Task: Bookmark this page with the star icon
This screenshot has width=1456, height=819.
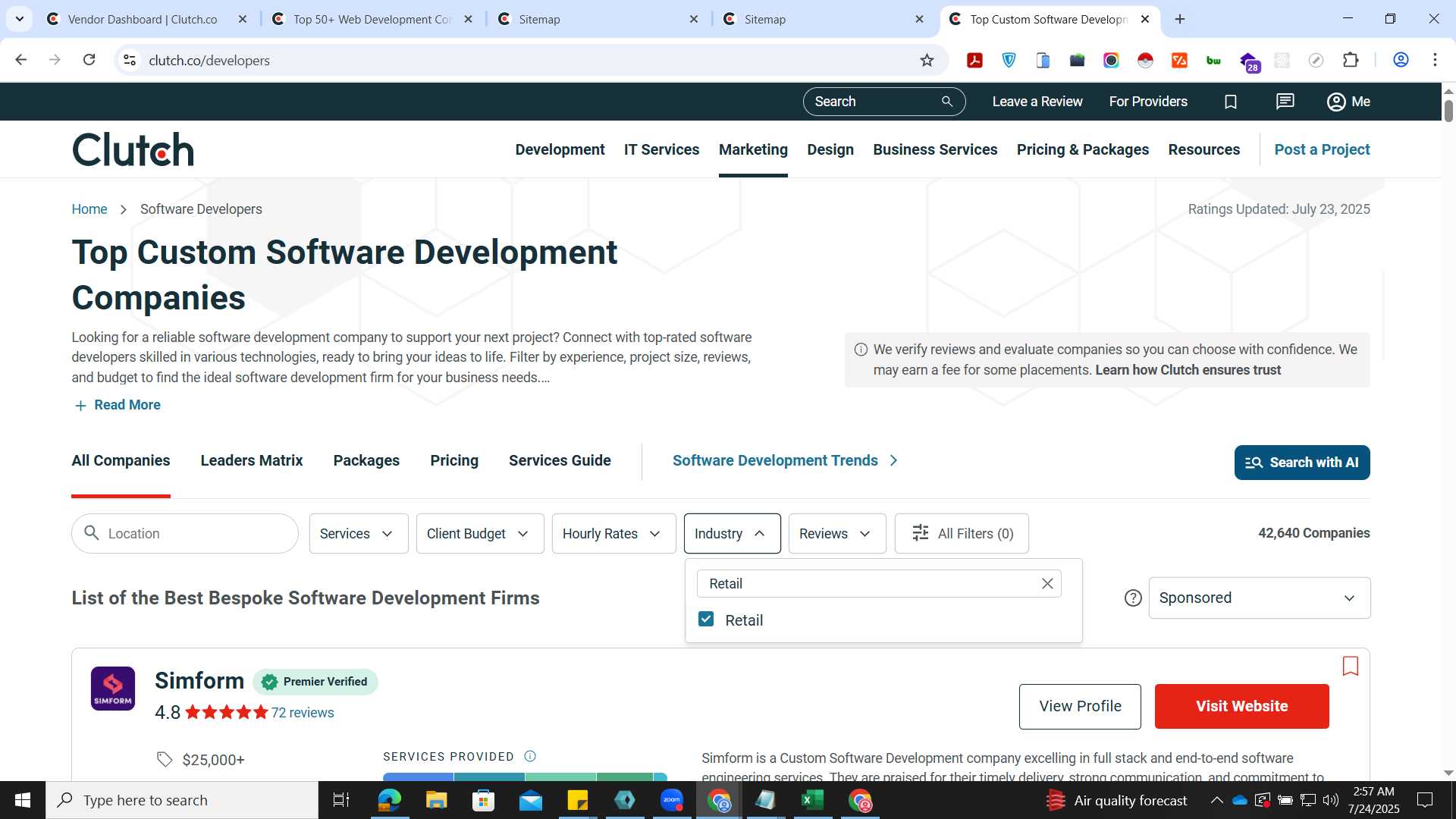Action: click(x=927, y=60)
